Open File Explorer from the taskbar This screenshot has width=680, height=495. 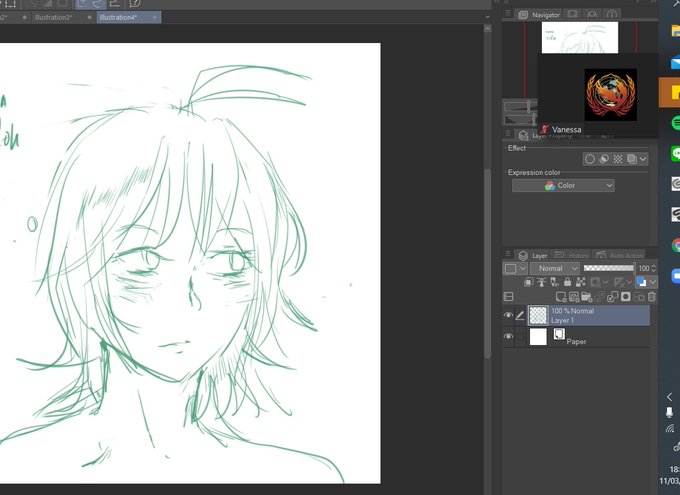675,31
